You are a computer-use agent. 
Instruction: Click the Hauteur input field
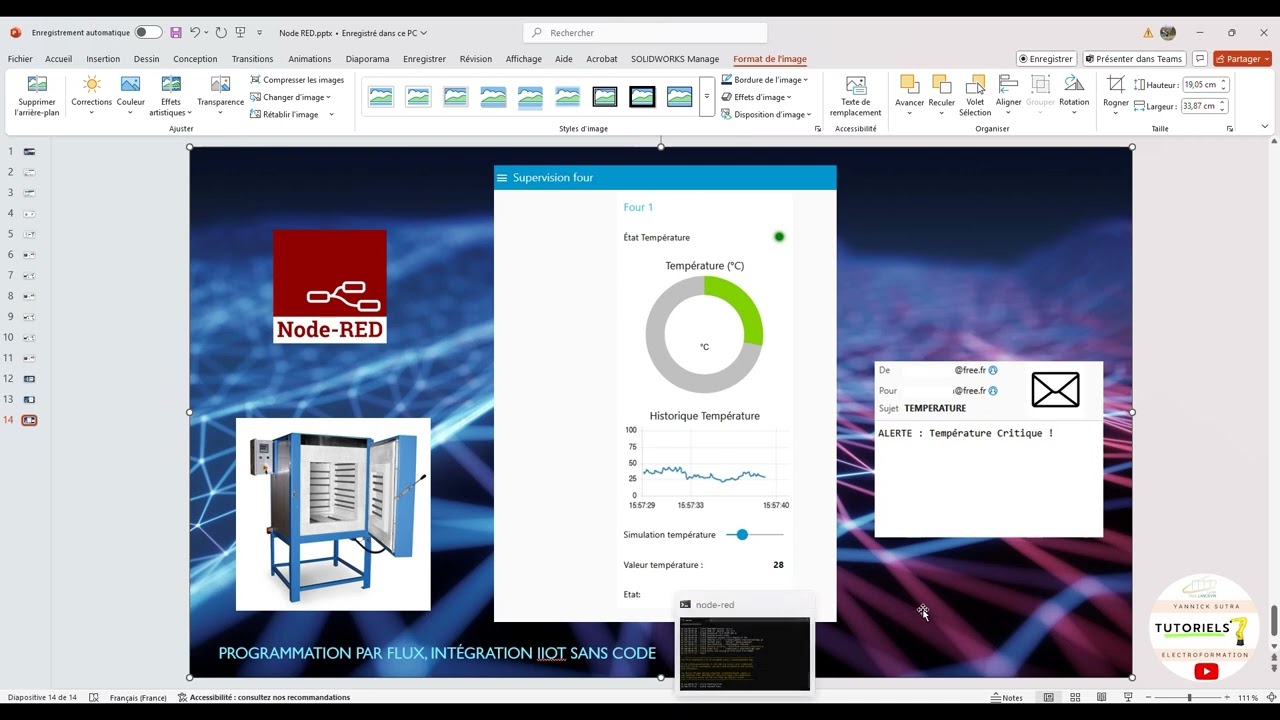pyautogui.click(x=1201, y=85)
